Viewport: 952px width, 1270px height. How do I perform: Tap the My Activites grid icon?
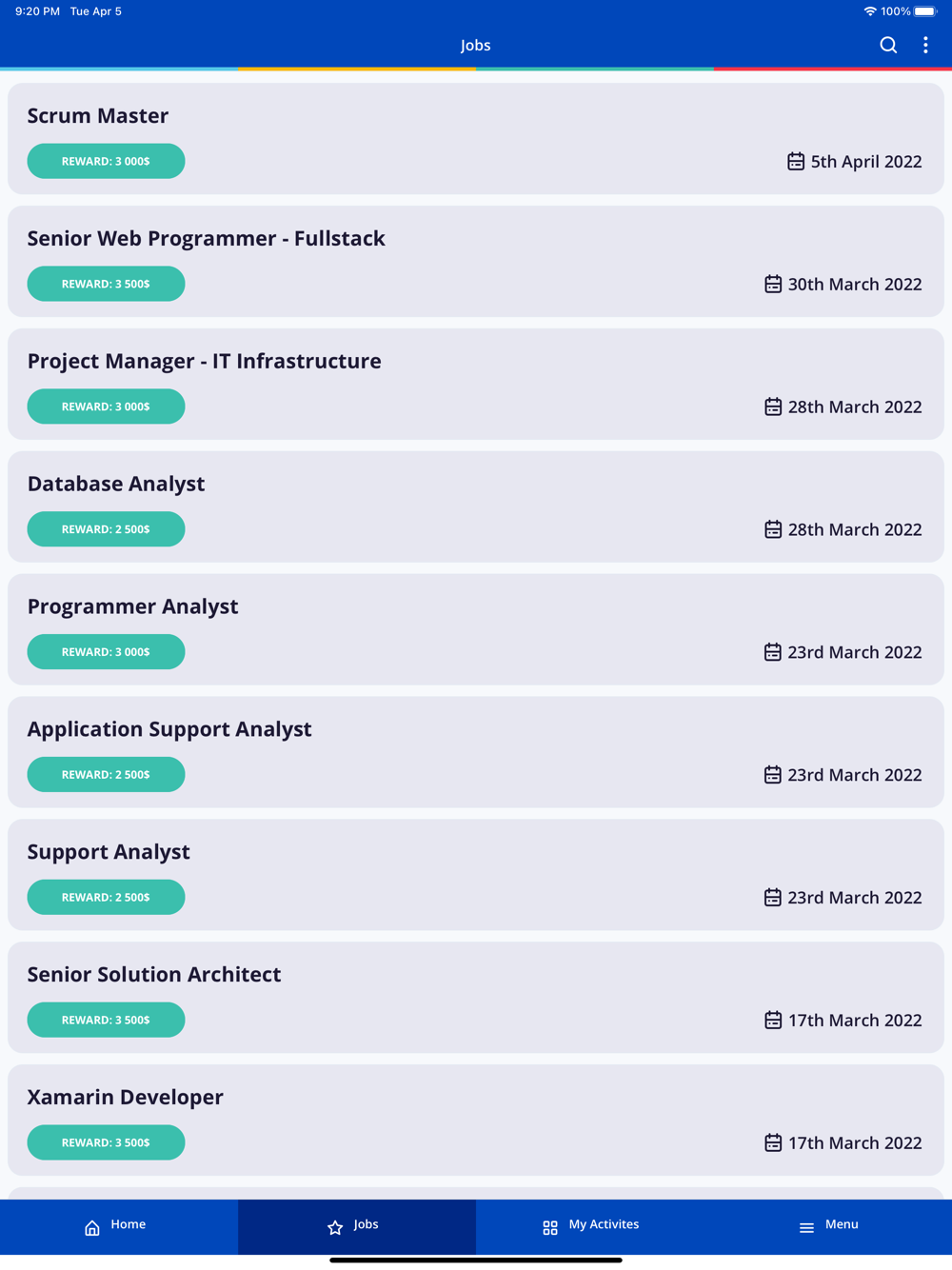click(x=550, y=1228)
